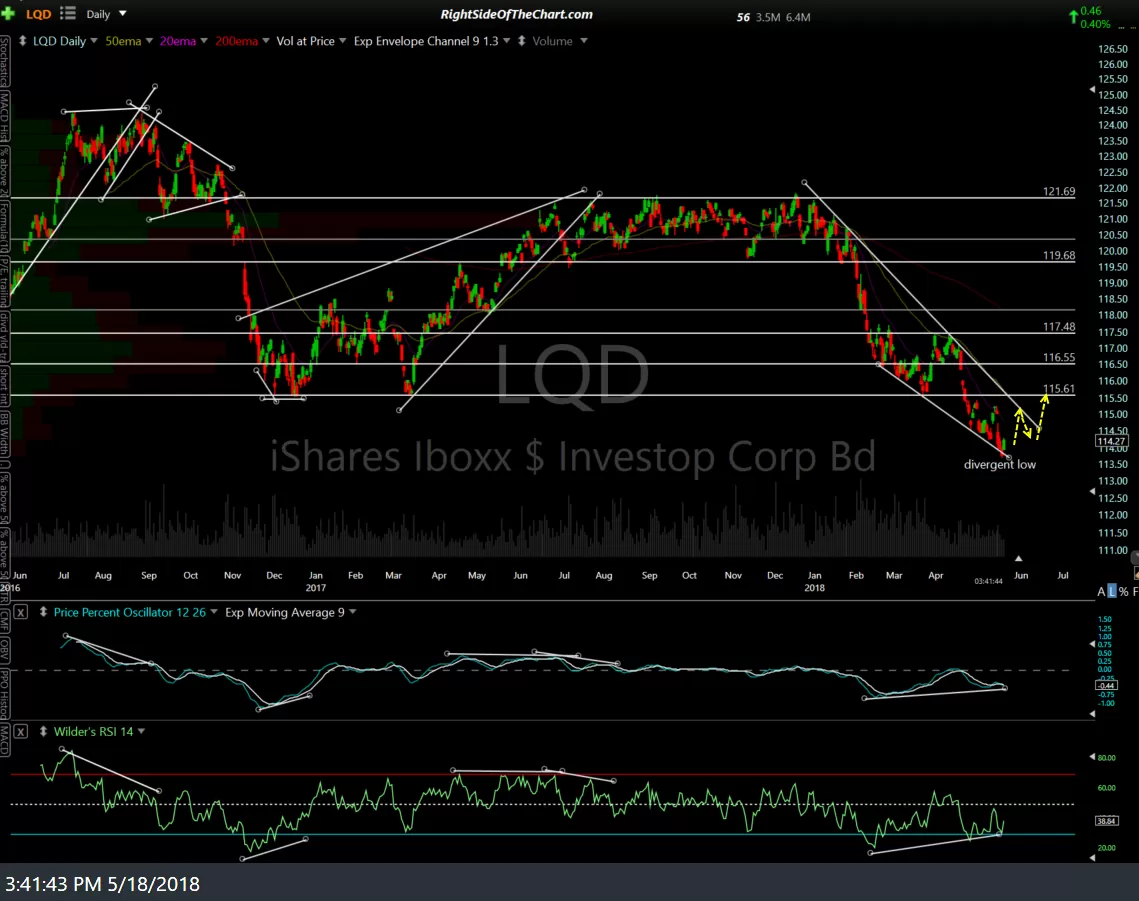Select the Formula(10) side tab
This screenshot has width=1139, height=901.
tap(4, 227)
